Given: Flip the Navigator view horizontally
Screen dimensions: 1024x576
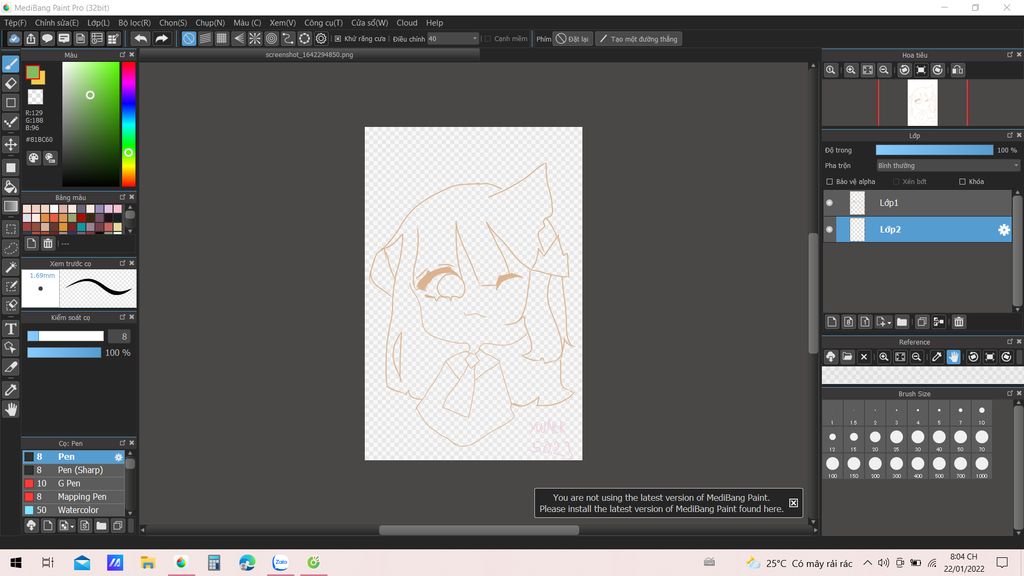Looking at the screenshot, I should [x=958, y=70].
